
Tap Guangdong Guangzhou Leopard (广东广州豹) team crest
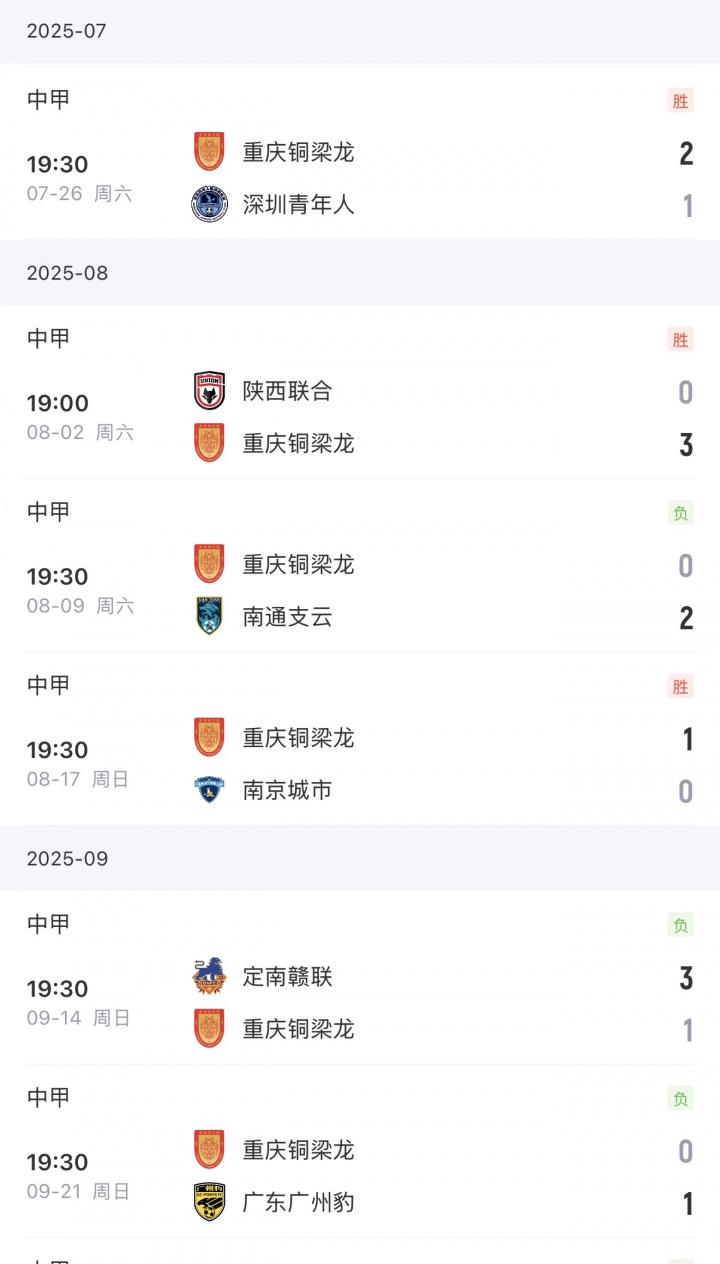click(x=209, y=1202)
